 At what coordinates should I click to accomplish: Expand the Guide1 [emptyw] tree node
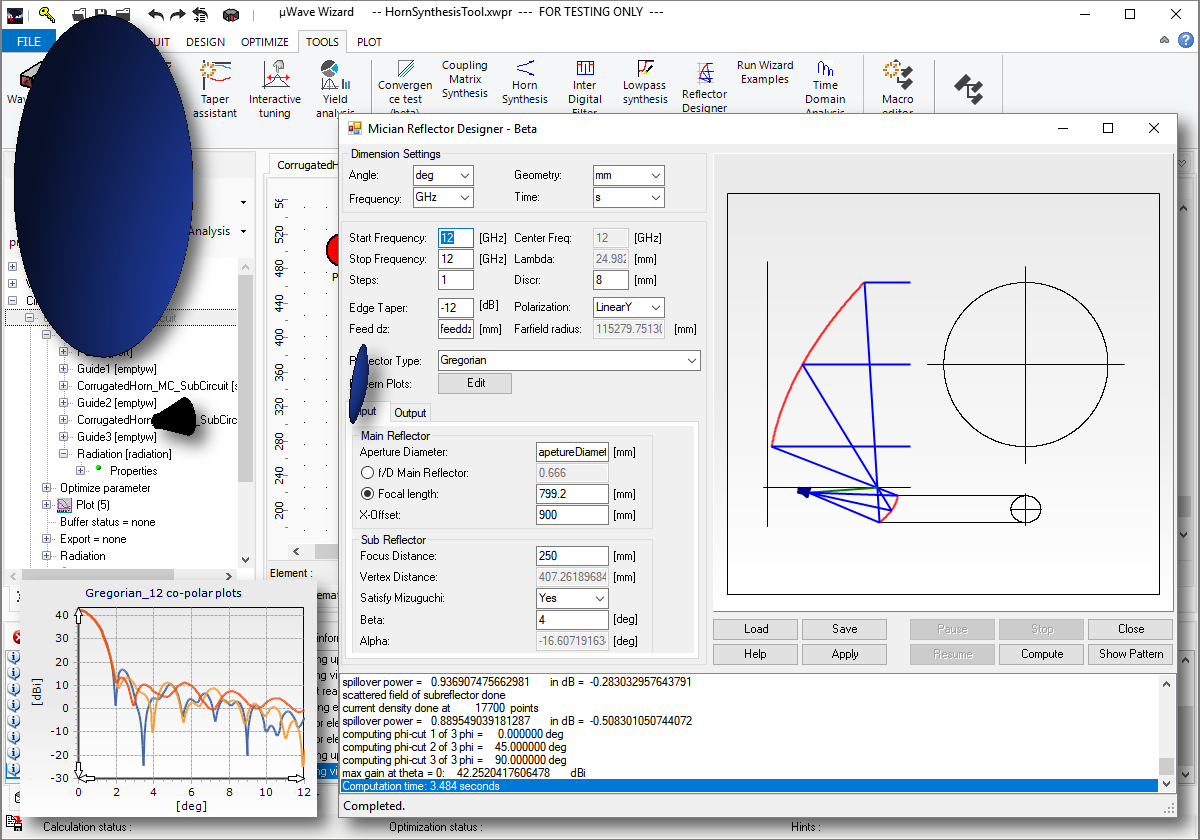point(65,369)
